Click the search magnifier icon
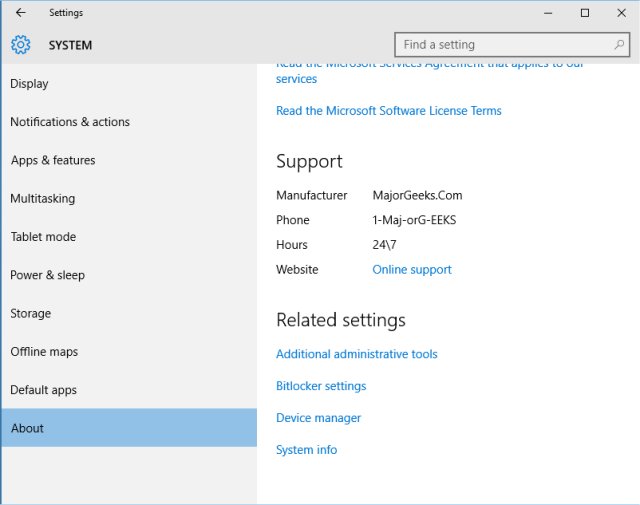The width and height of the screenshot is (640, 505). [x=619, y=44]
